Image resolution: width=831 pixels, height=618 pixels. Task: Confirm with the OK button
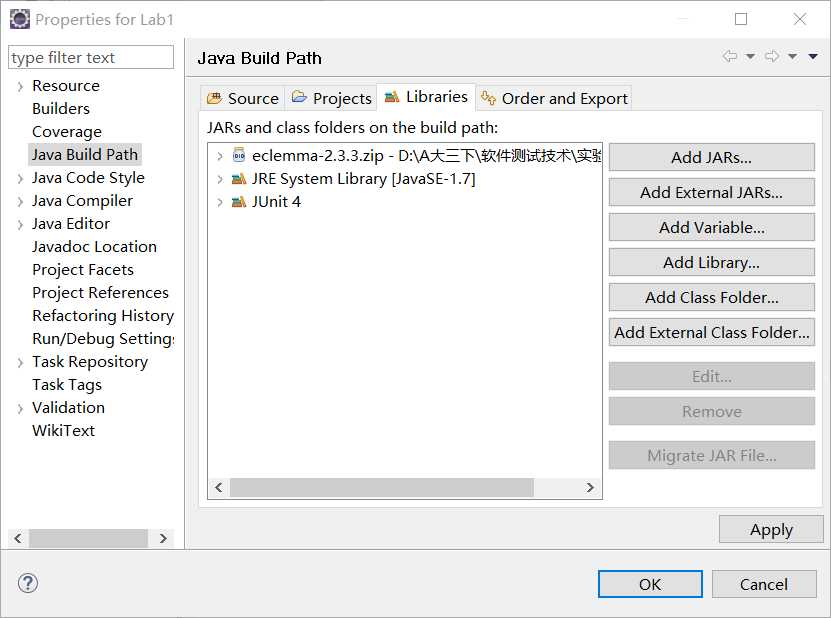click(x=650, y=584)
